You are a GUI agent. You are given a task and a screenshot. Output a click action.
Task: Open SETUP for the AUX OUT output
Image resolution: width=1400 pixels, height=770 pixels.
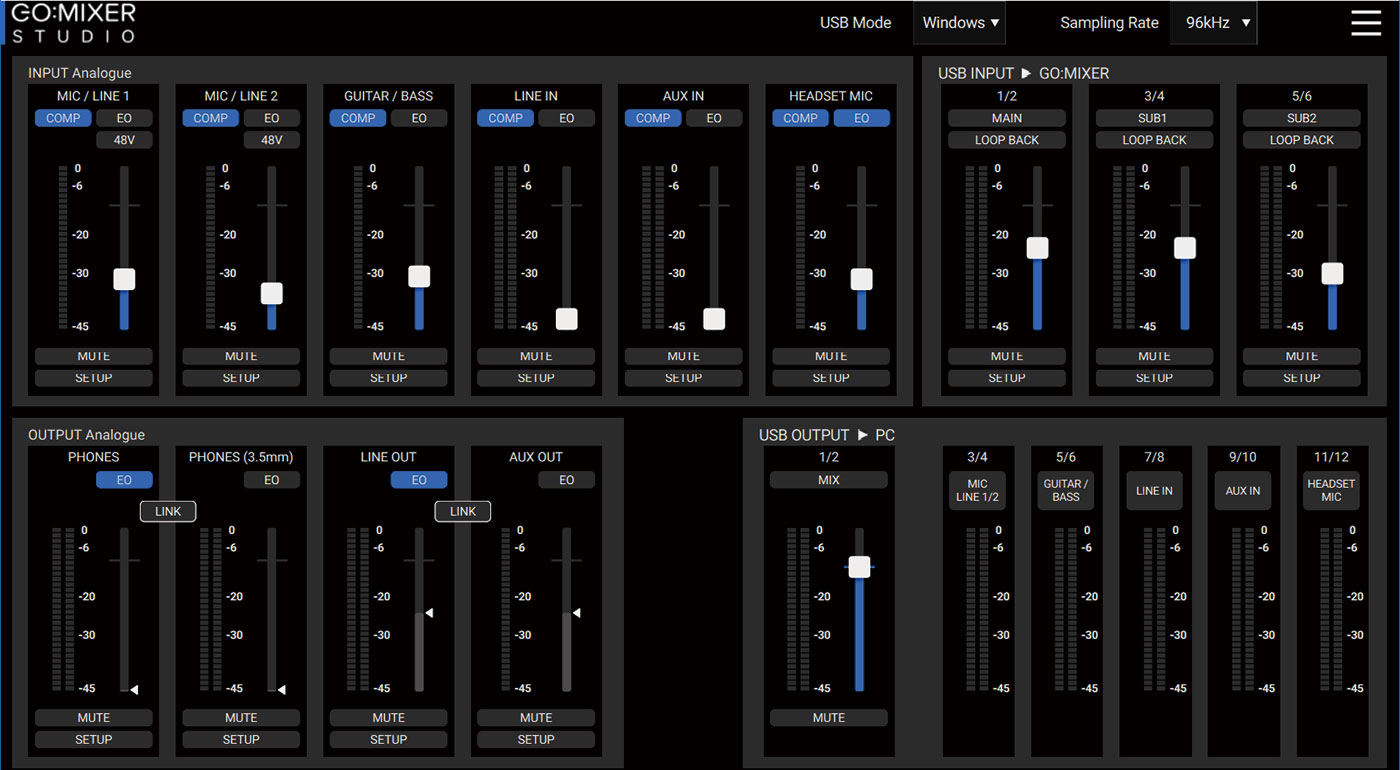point(536,740)
